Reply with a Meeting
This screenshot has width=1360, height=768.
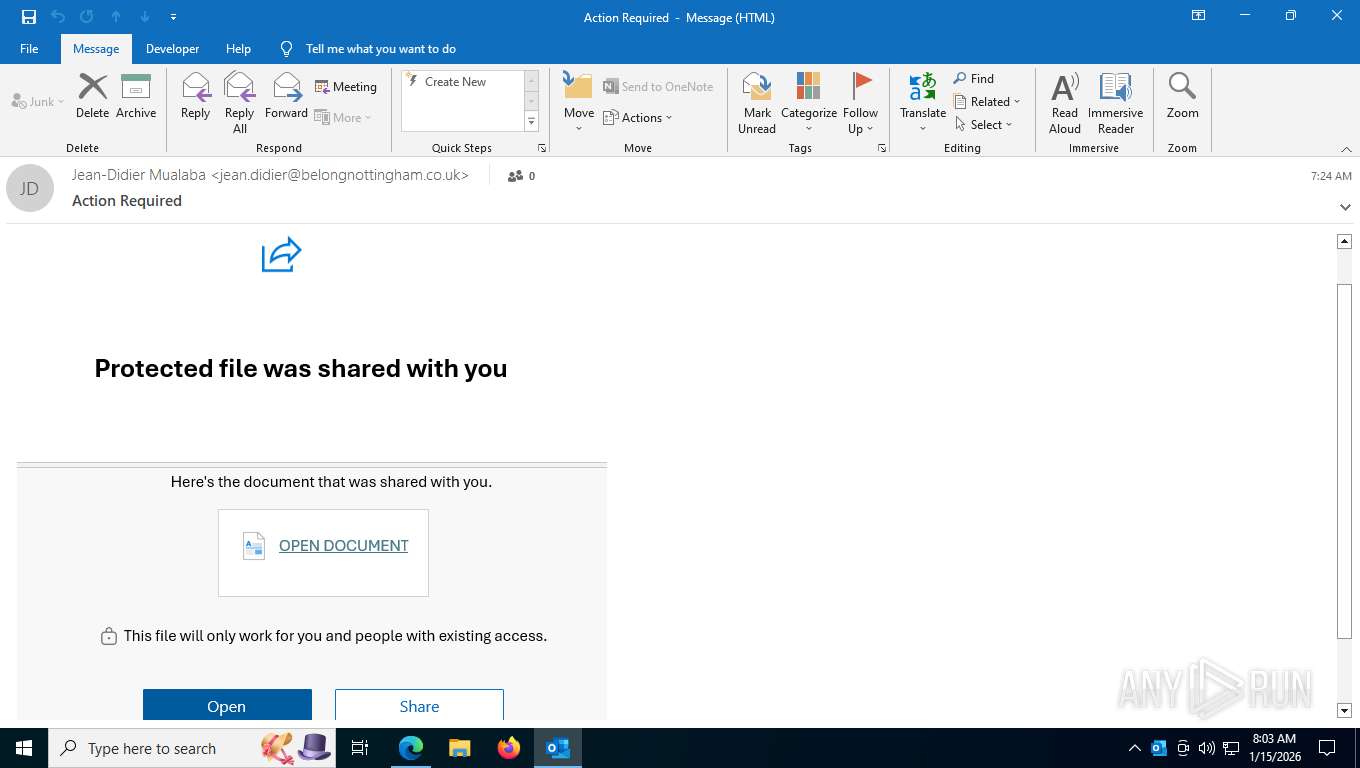(x=346, y=87)
